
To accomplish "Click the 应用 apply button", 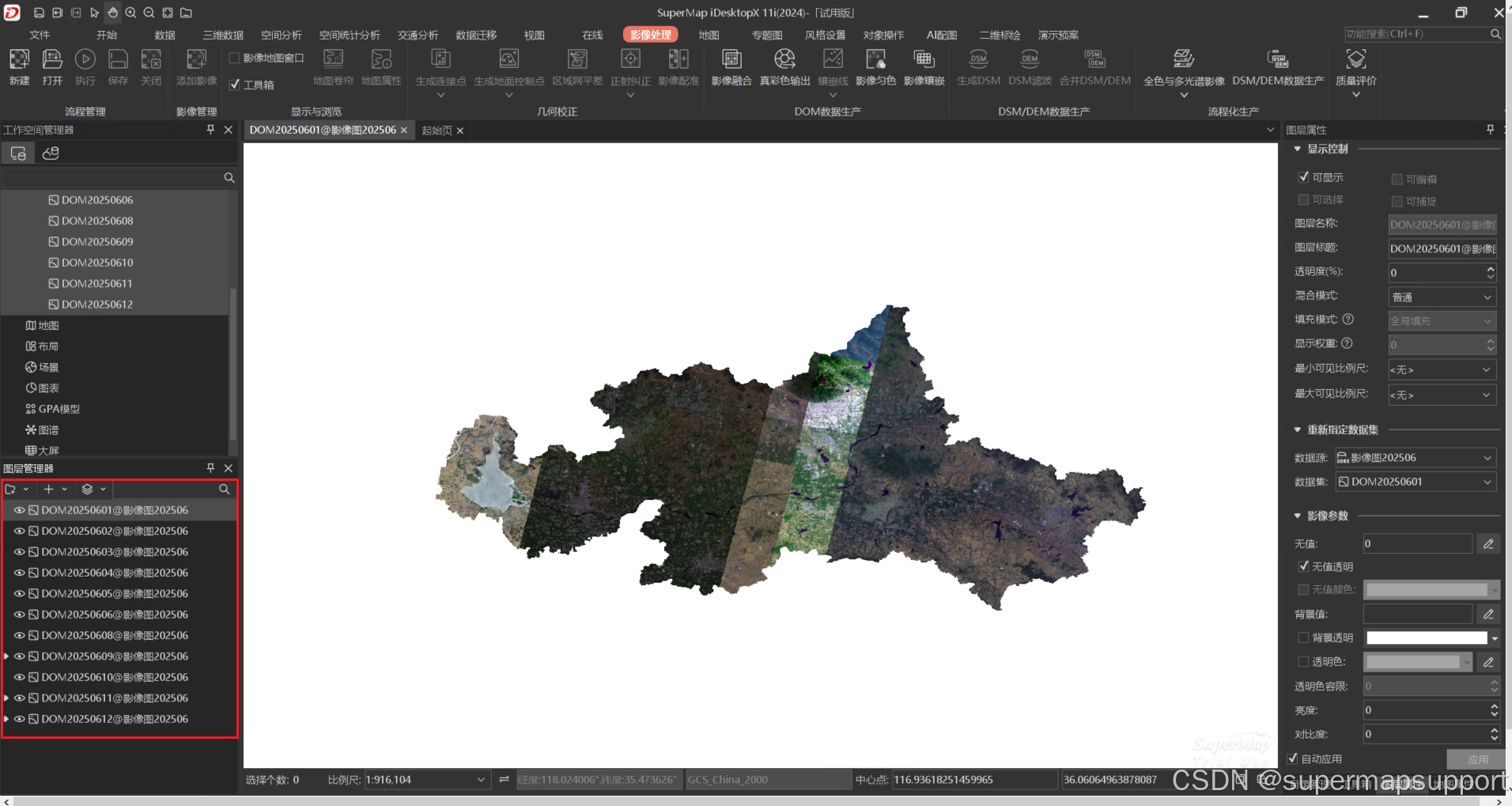I will click(x=1477, y=759).
